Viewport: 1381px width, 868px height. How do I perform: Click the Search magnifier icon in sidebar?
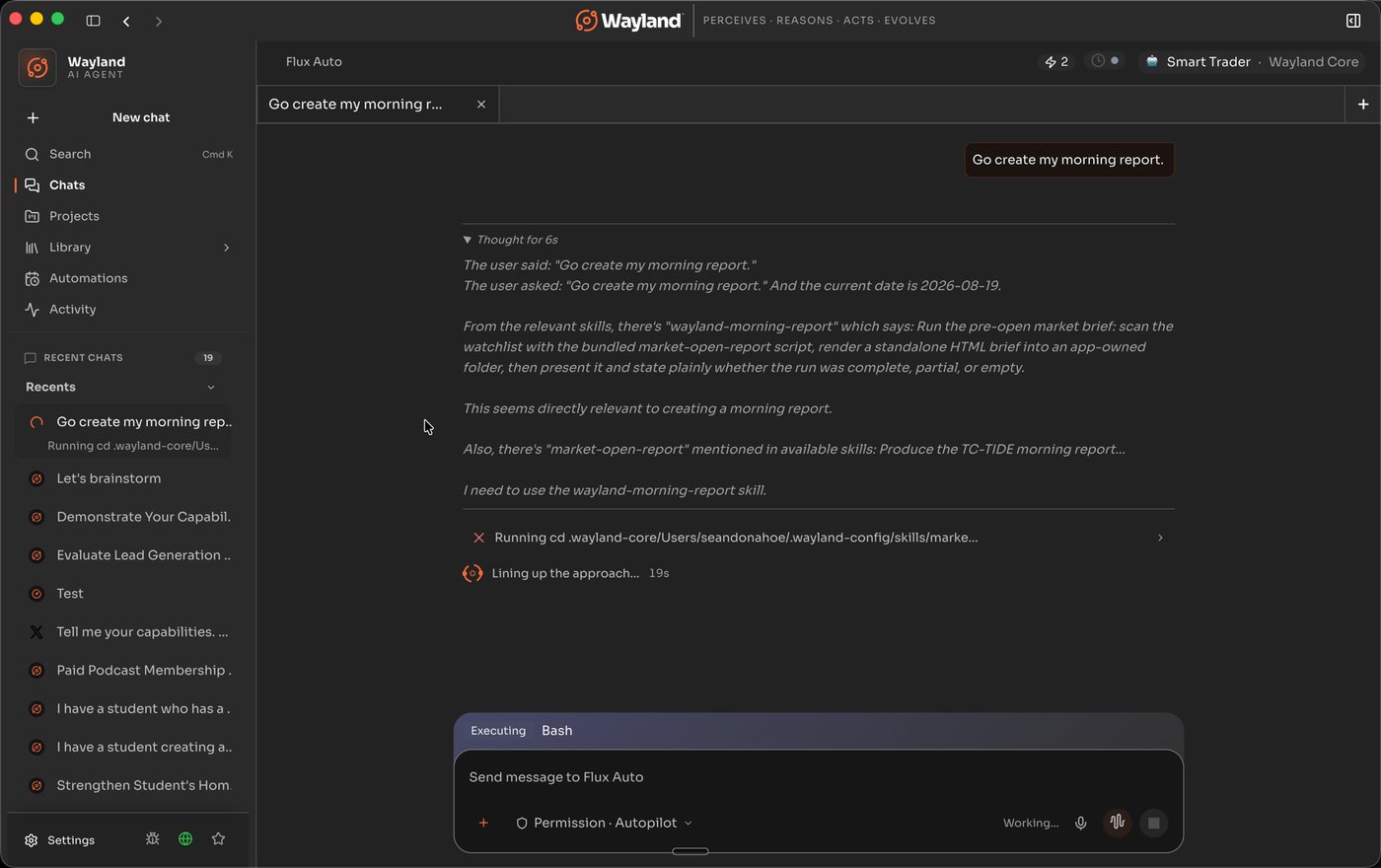pyautogui.click(x=32, y=155)
